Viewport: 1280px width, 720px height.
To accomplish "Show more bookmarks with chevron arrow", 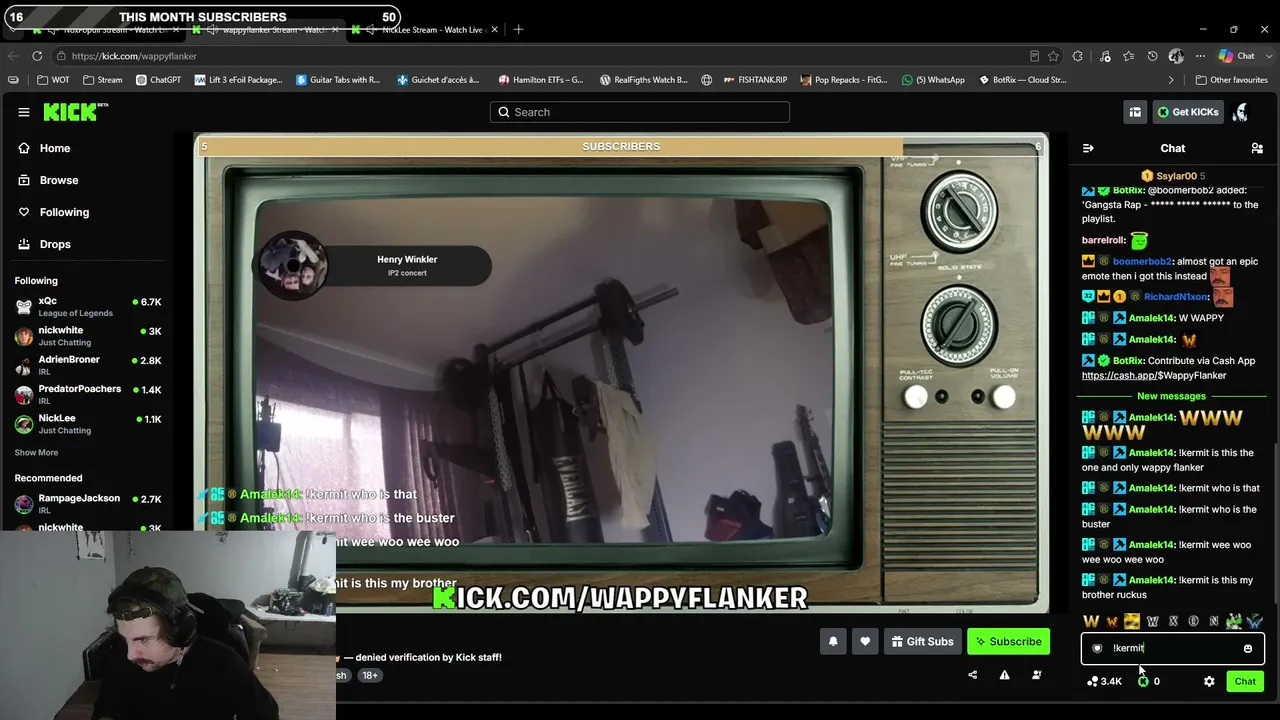I will (x=1171, y=80).
